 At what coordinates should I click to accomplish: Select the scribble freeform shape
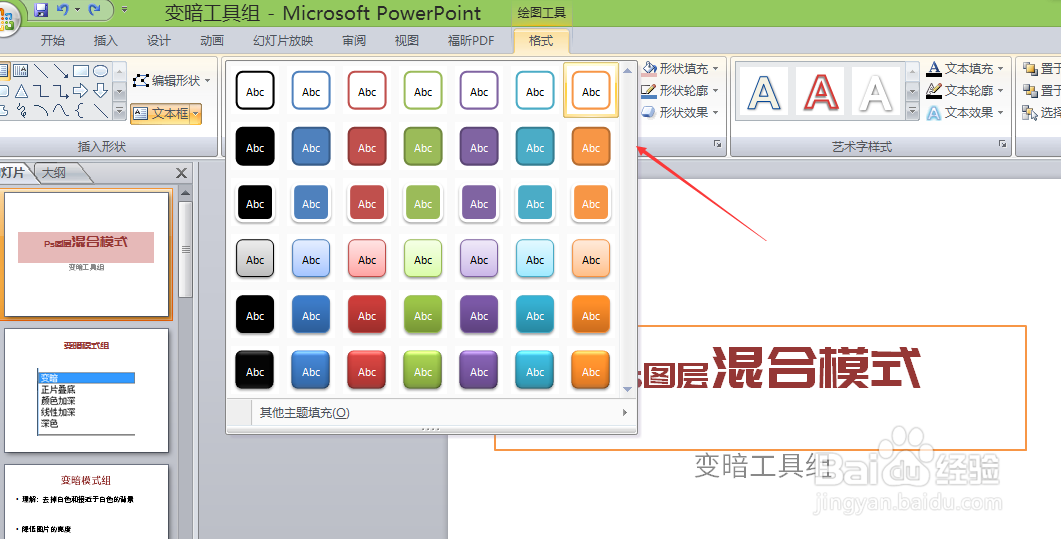[21, 110]
